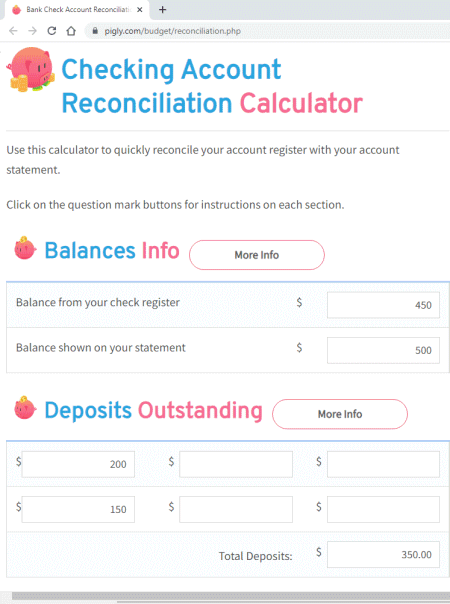Open a new tab with plus icon
Viewport: 450px width, 604px height.
pos(163,10)
